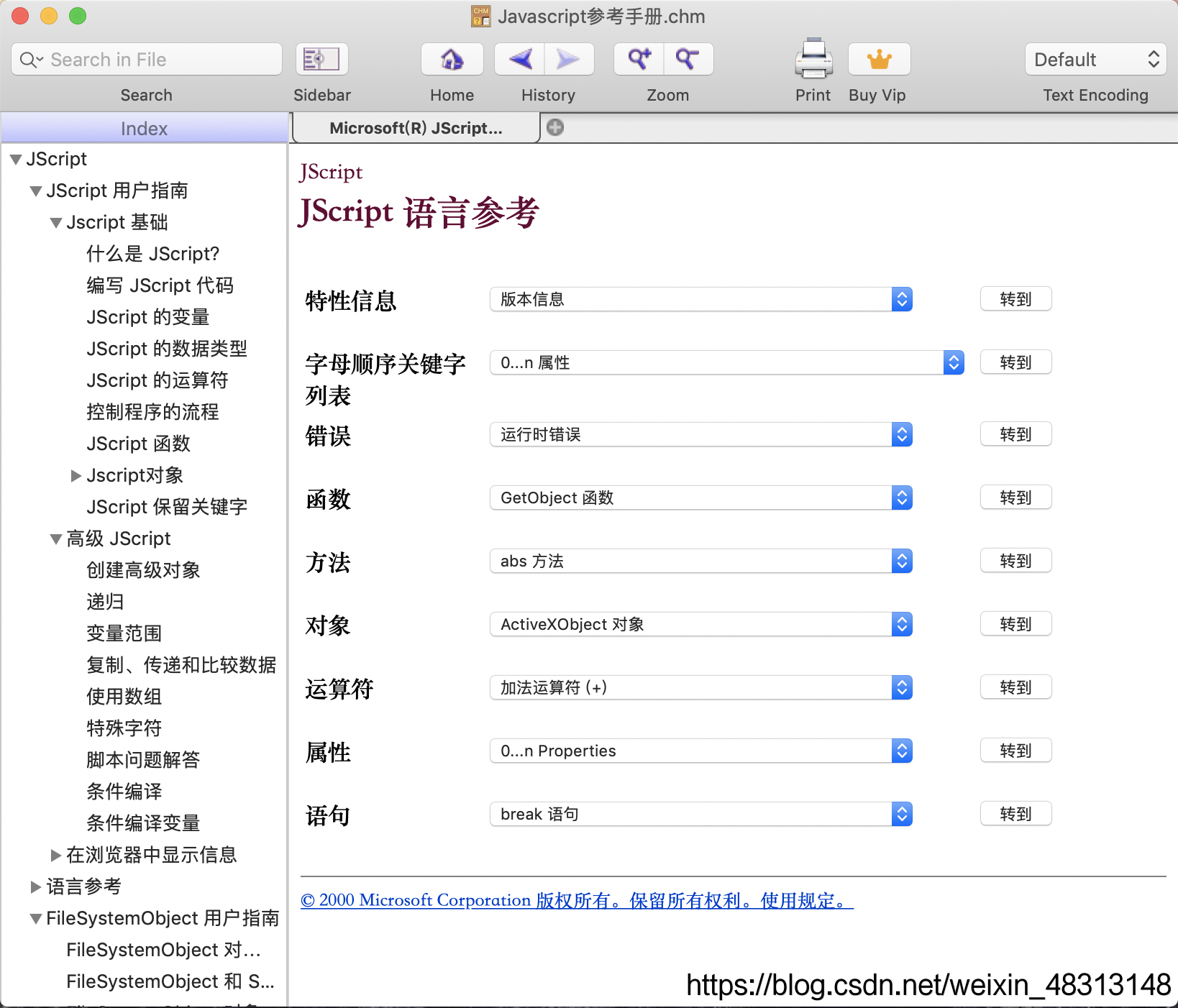
Task: Open 变量范围 topic
Action: click(x=124, y=633)
